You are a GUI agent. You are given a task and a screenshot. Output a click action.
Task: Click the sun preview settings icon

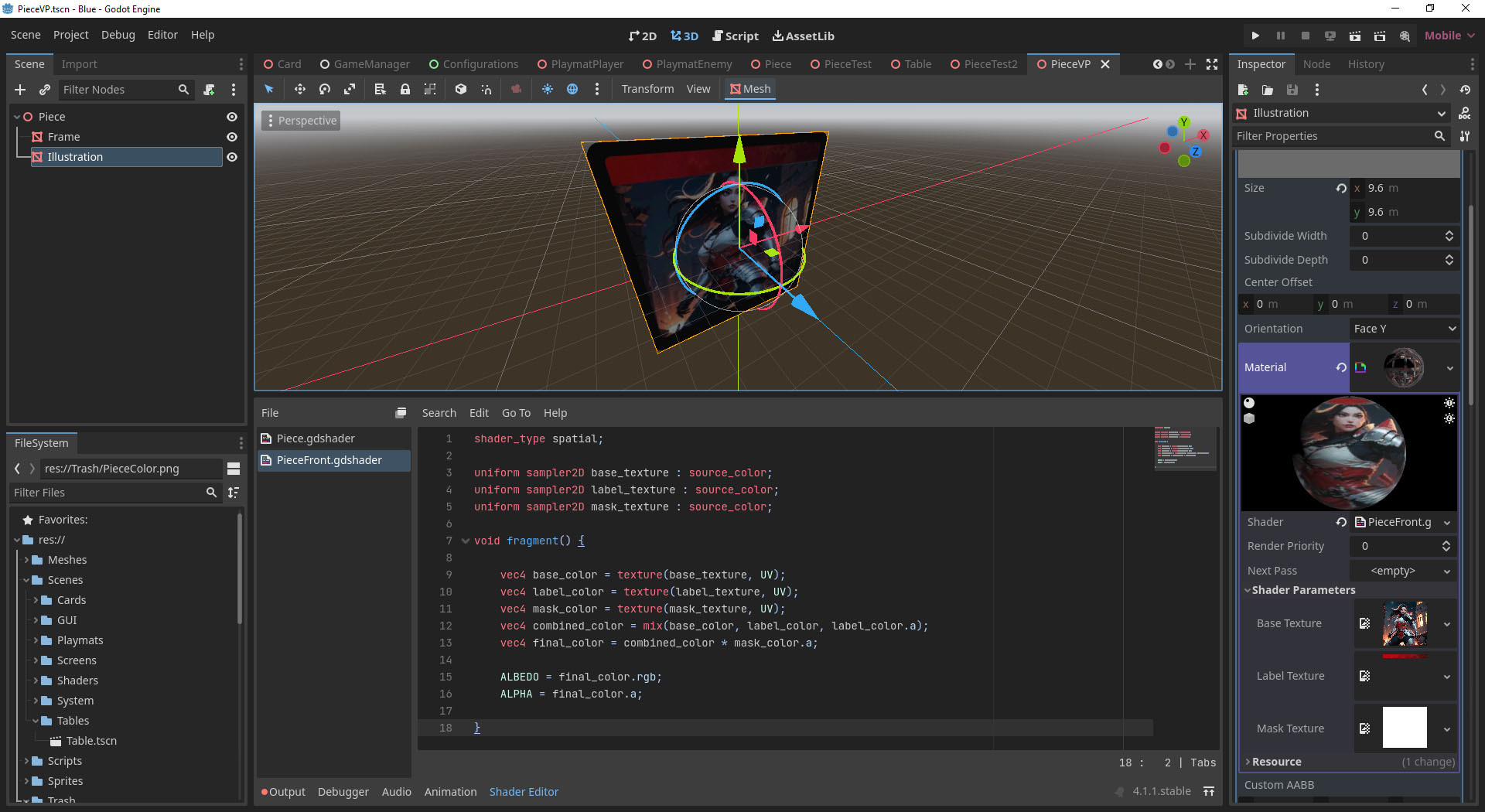(548, 89)
